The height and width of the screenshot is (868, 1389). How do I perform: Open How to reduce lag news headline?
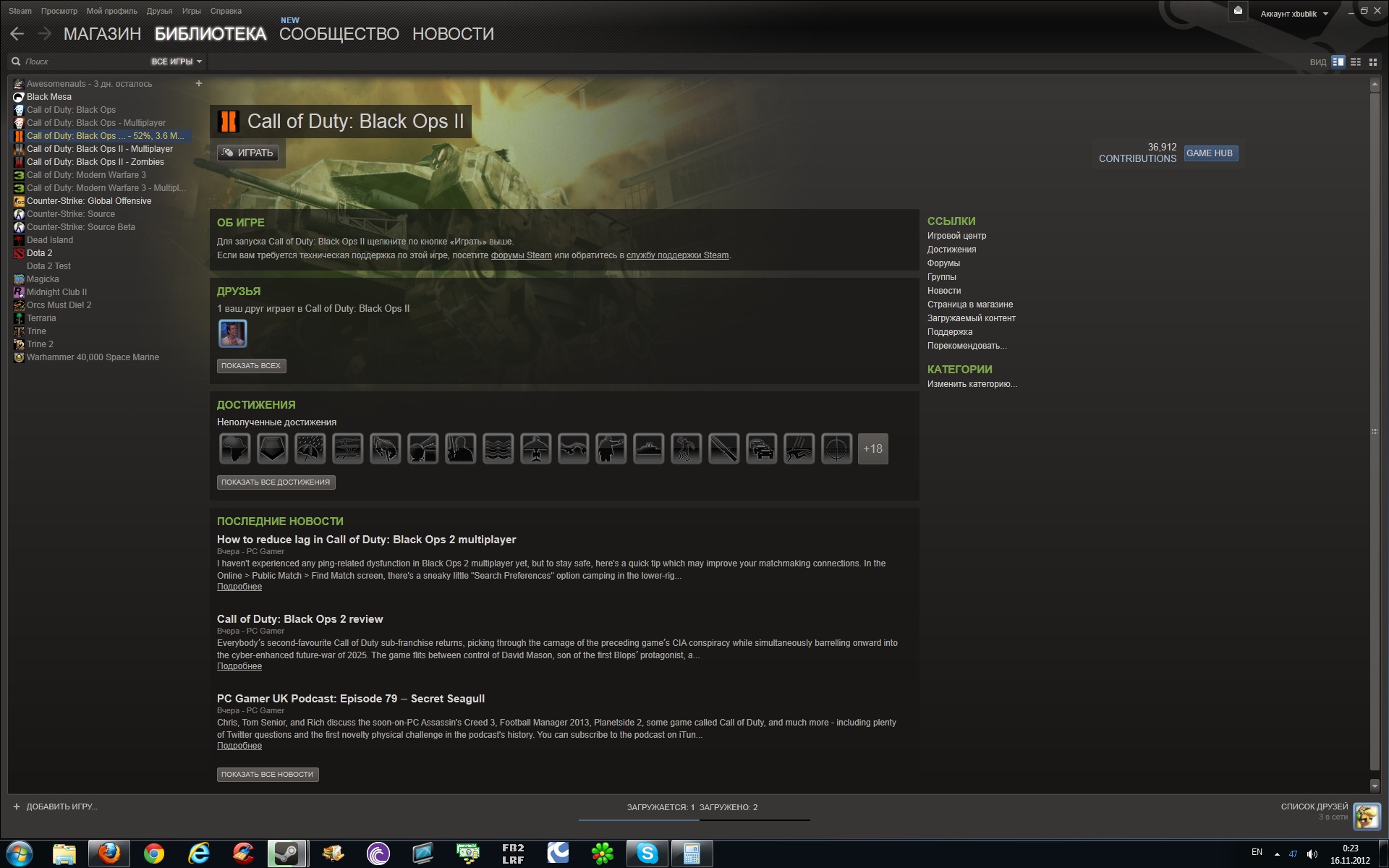tap(366, 540)
